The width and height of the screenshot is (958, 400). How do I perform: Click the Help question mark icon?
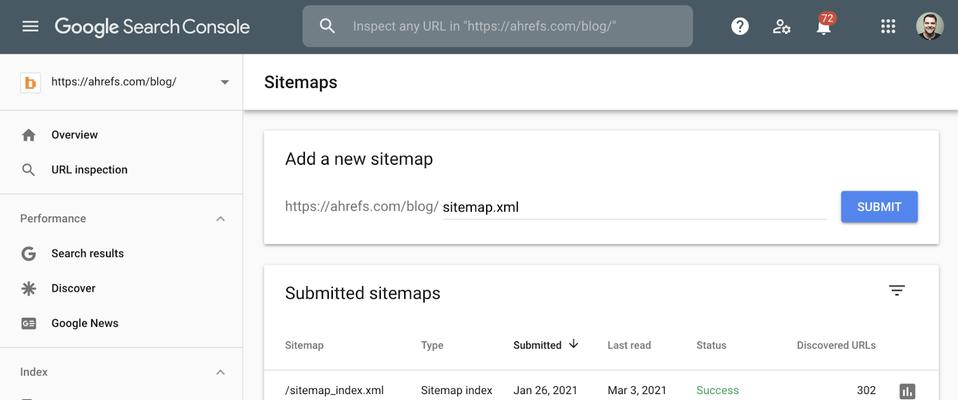coord(739,26)
